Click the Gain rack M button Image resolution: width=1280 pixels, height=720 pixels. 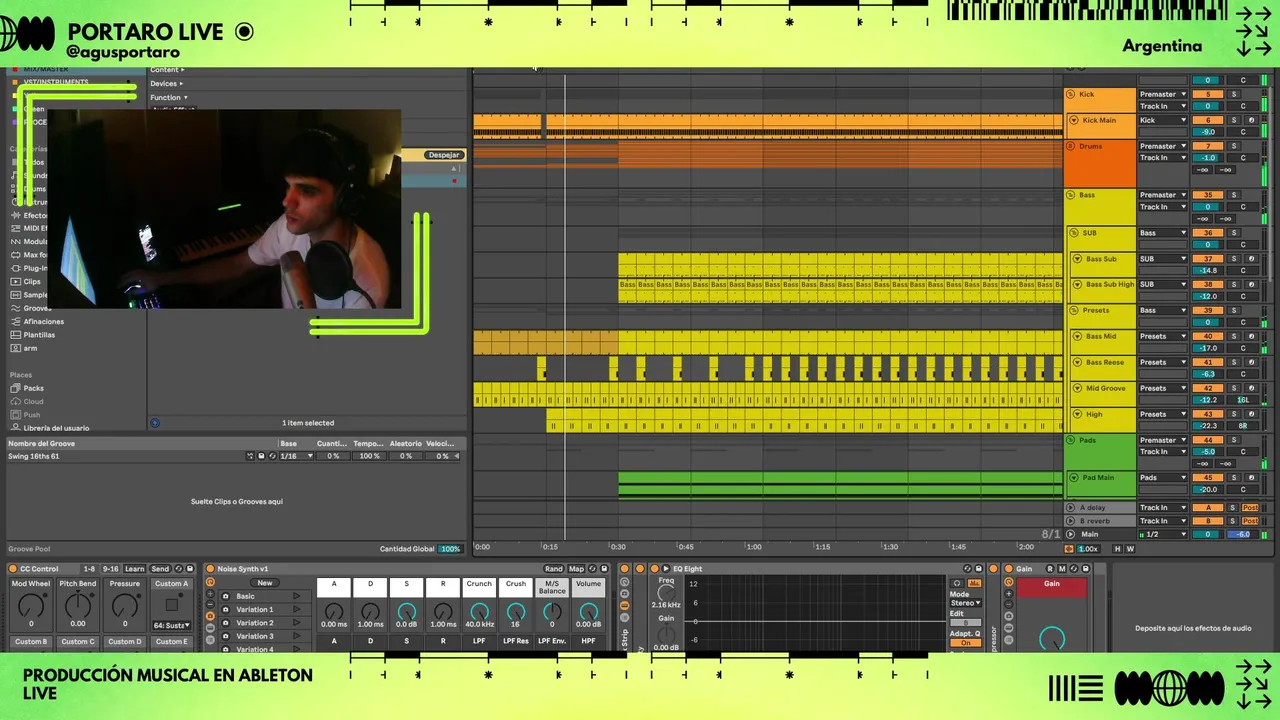pos(1062,569)
